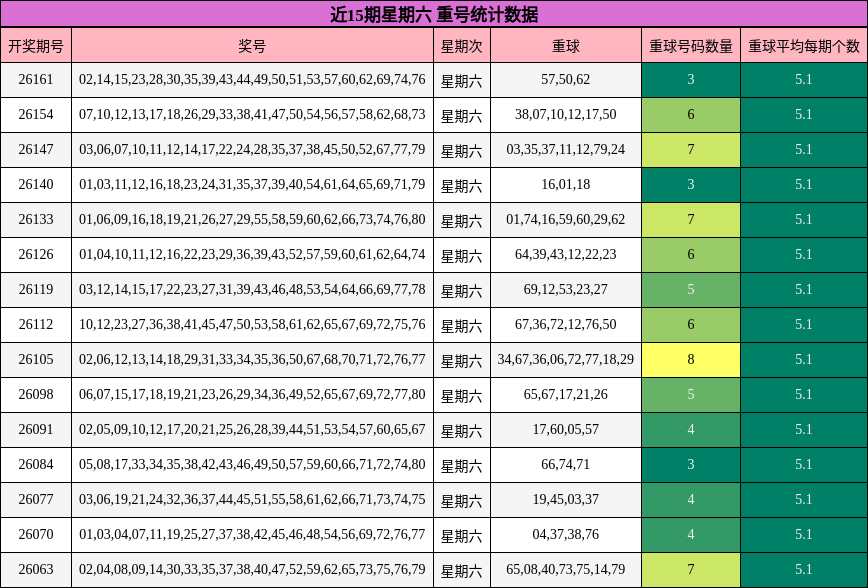Click repeat balls cell 64,39,43,12,22,23
Screen dimensions: 868x588
[566, 255]
